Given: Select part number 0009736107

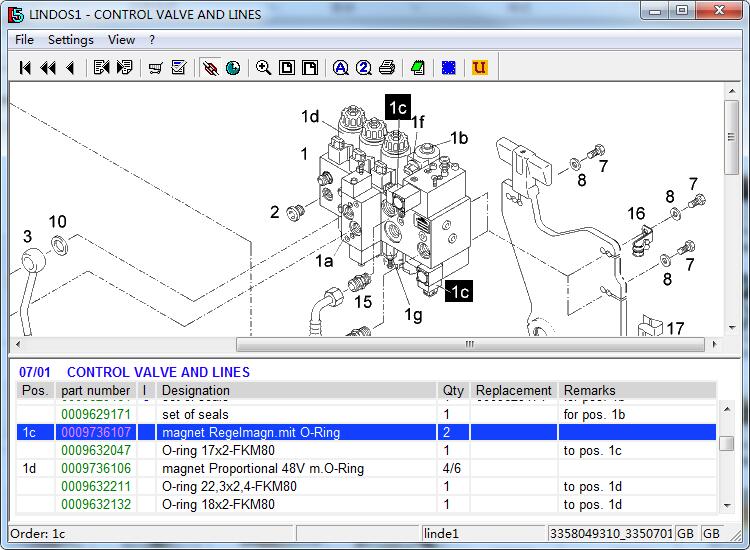Looking at the screenshot, I should 96,432.
